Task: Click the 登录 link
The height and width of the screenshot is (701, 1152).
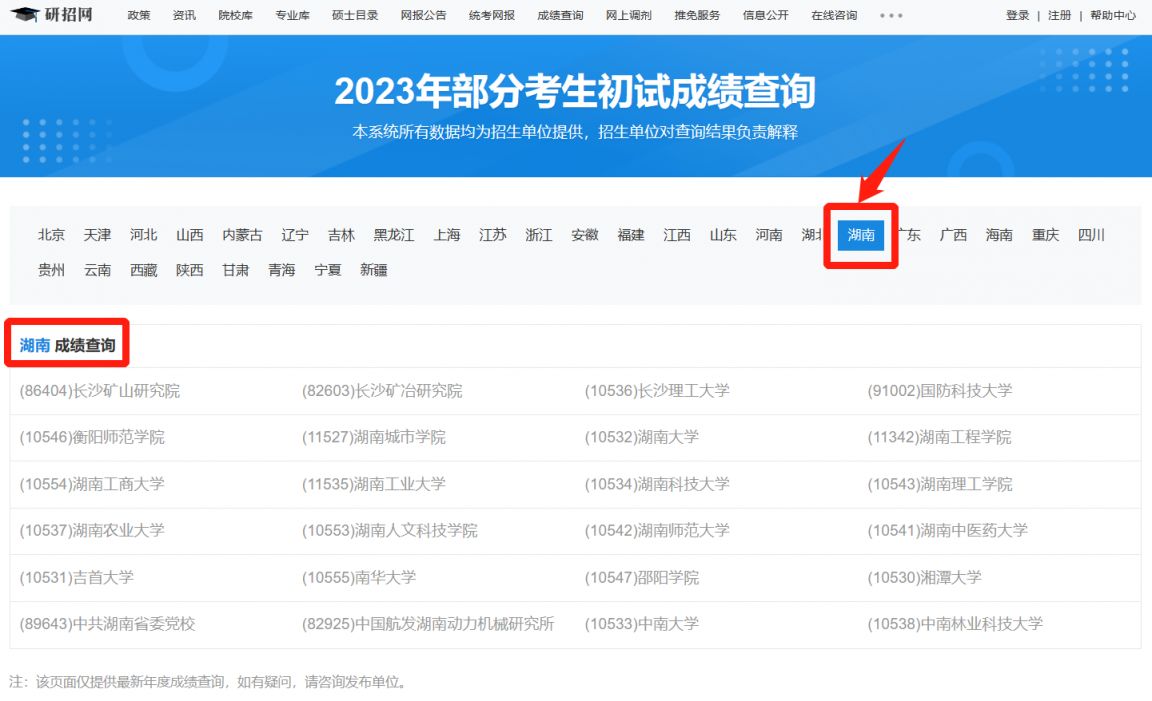Action: [1018, 15]
